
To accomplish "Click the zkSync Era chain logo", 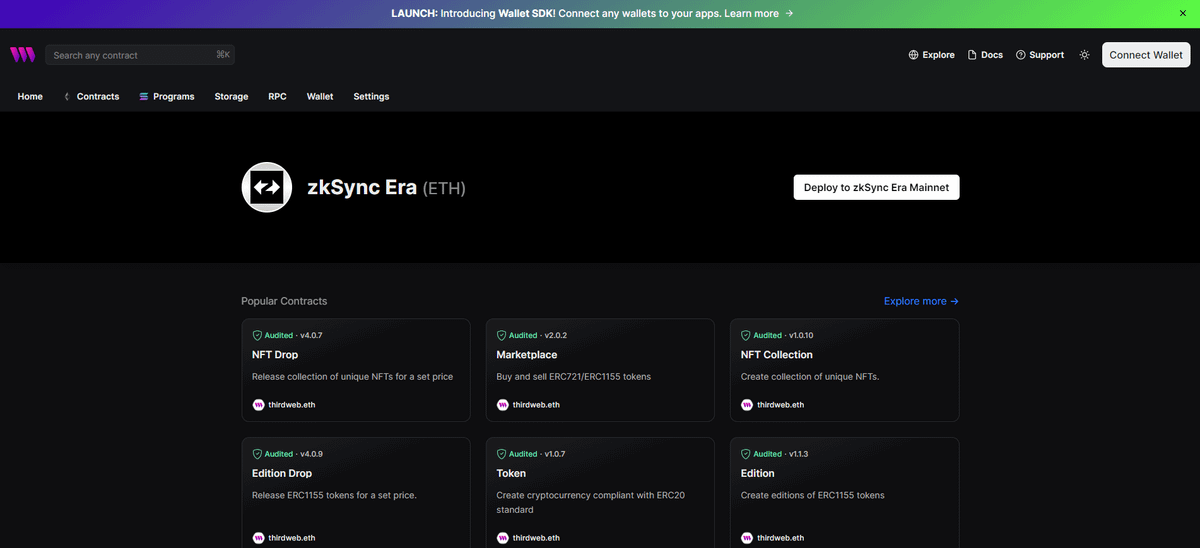I will [267, 187].
